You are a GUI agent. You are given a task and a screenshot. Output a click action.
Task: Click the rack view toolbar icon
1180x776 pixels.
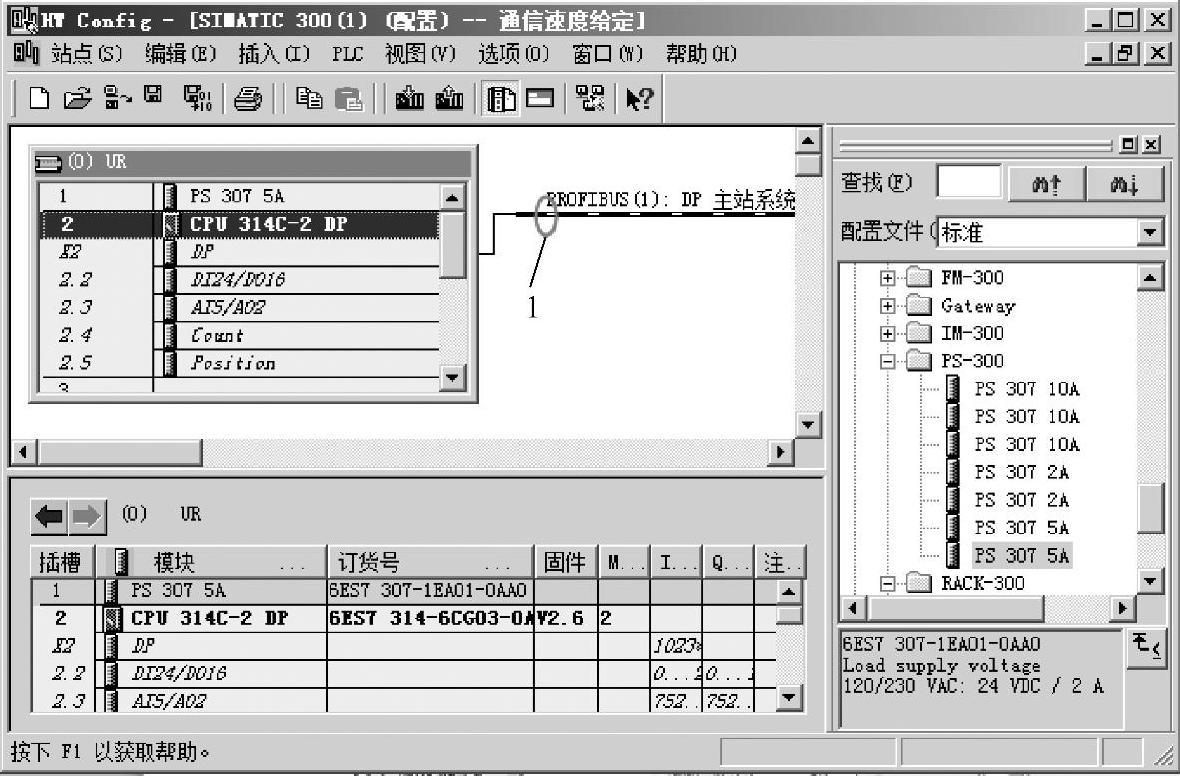click(x=540, y=98)
